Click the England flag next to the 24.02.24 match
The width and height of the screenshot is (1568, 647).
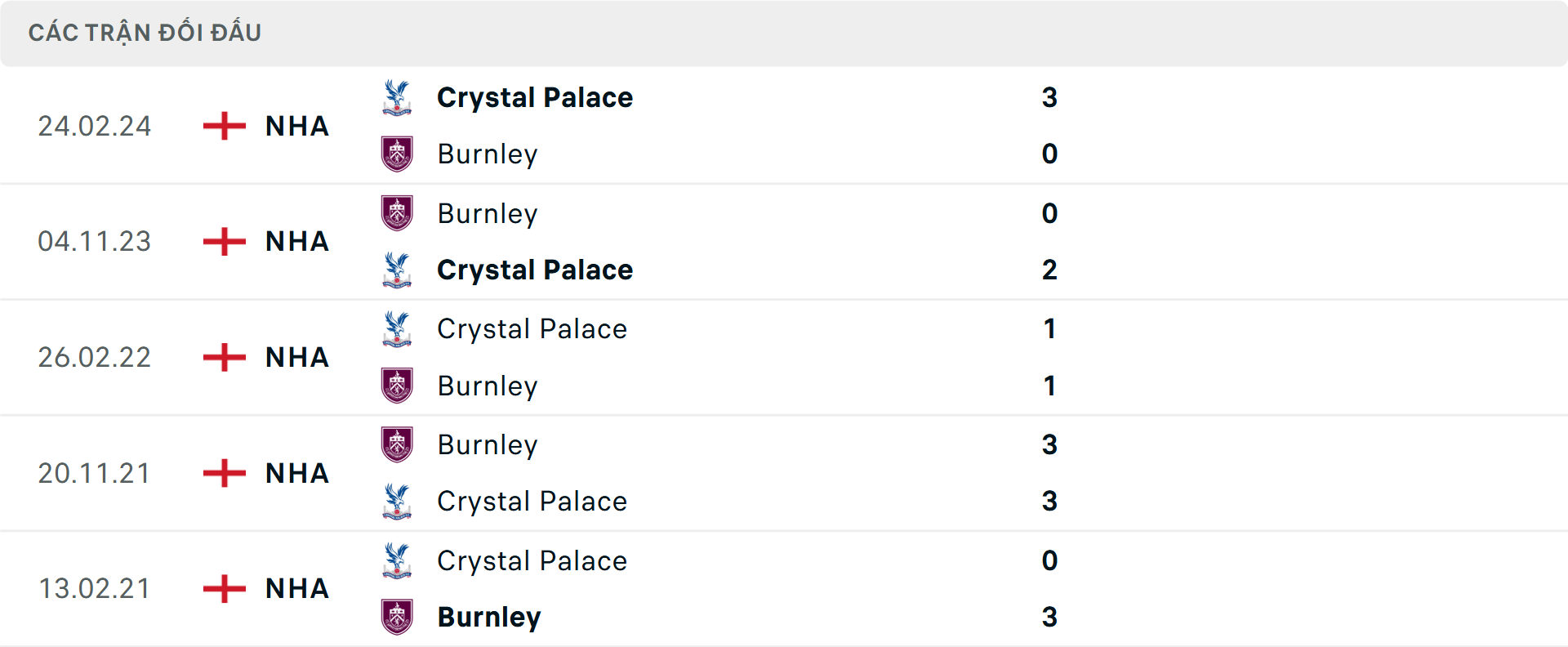click(222, 126)
